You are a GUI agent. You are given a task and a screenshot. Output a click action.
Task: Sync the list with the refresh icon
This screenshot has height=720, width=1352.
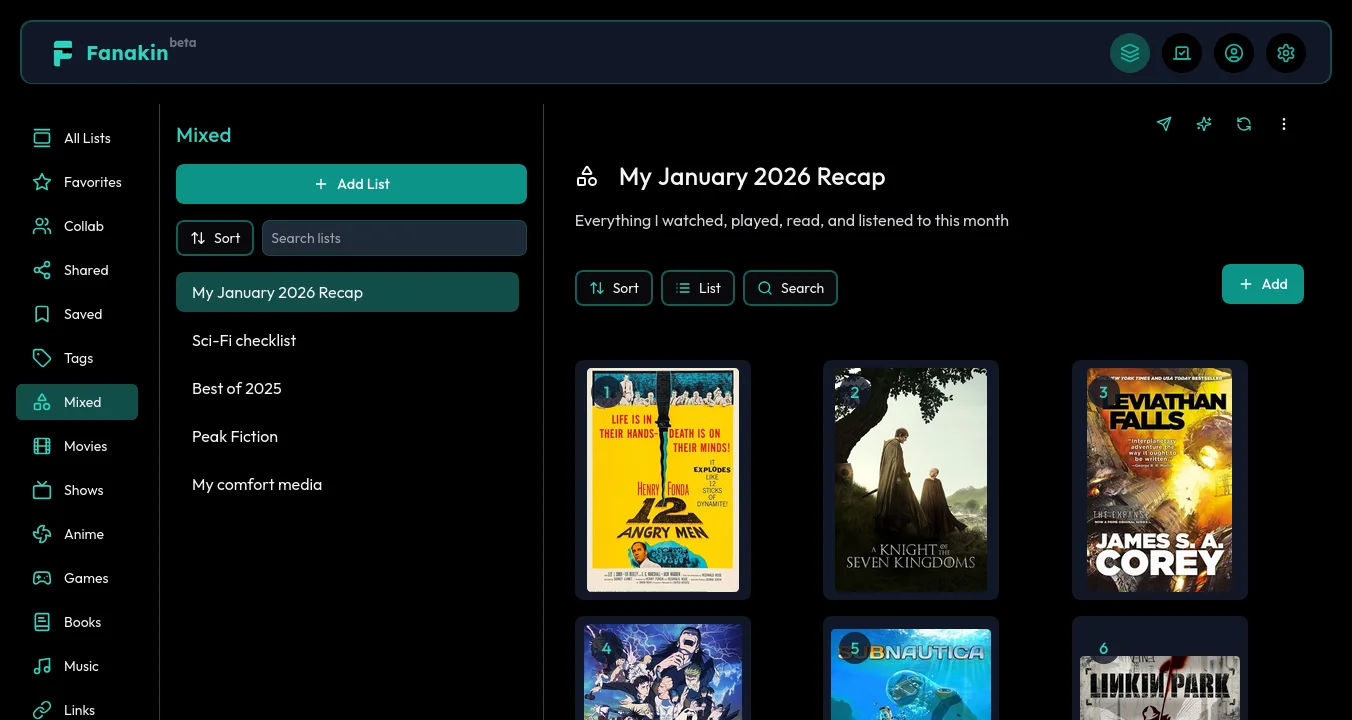[x=1243, y=124]
